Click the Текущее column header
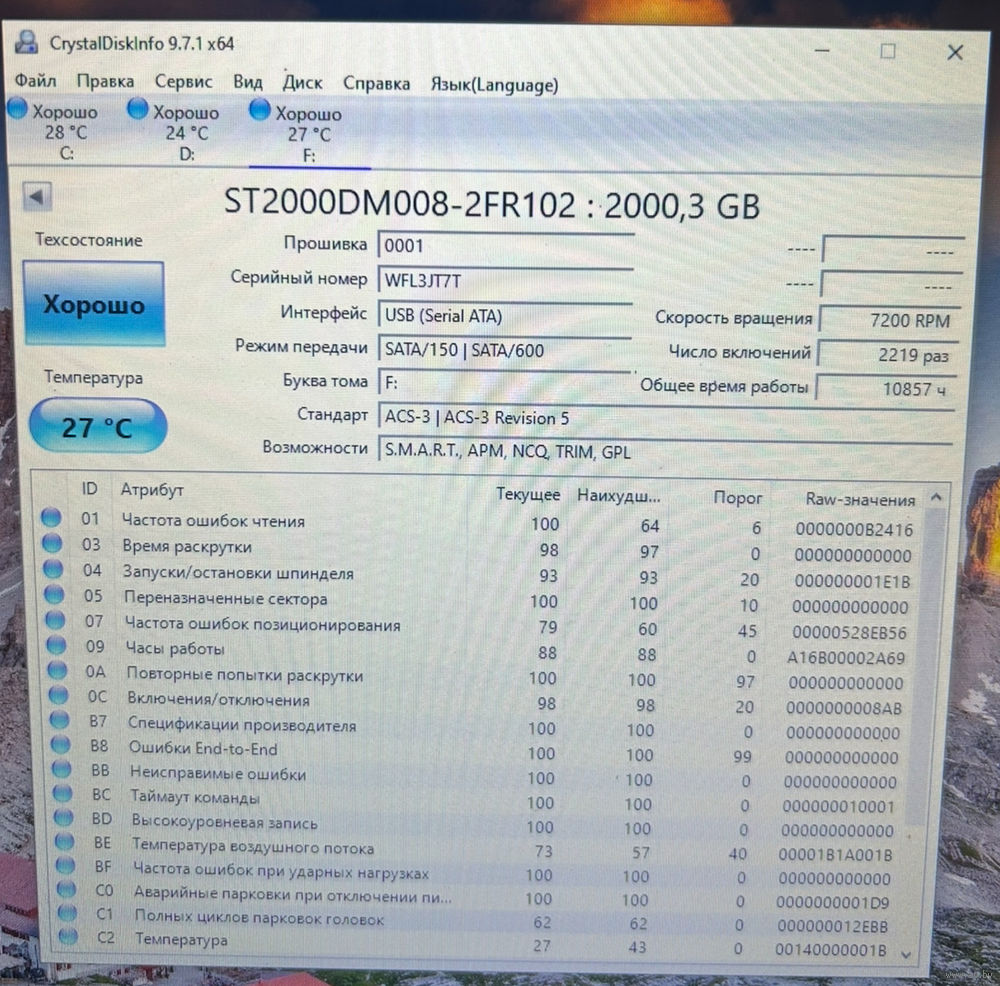The height and width of the screenshot is (986, 1000). 528,494
